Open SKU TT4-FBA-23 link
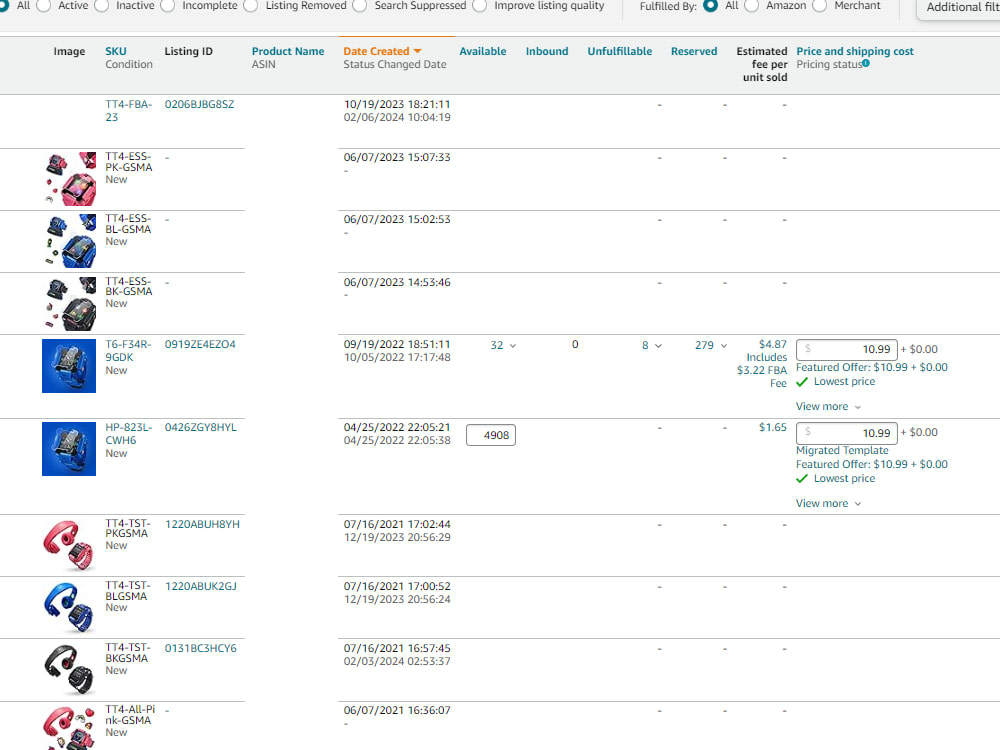Viewport: 1000px width, 750px height. (128, 110)
